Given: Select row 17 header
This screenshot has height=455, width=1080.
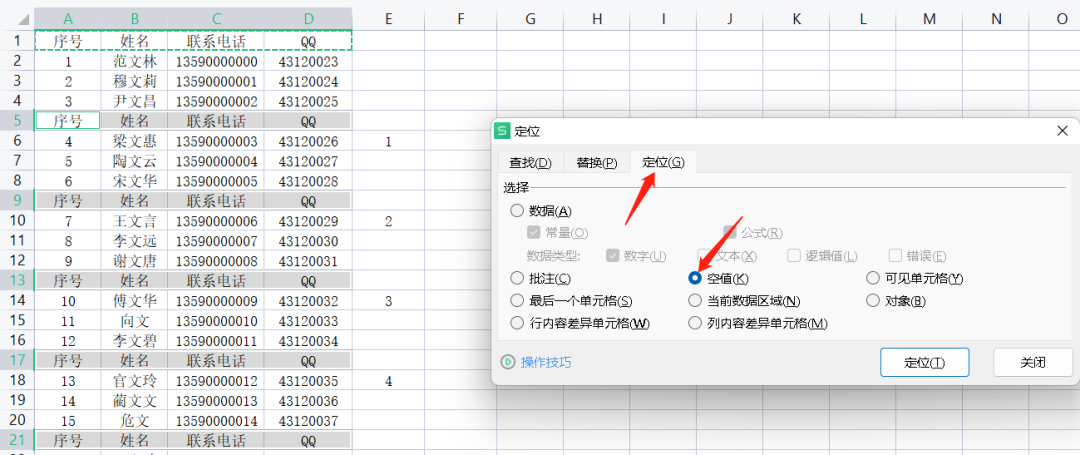Looking at the screenshot, I should [x=17, y=361].
